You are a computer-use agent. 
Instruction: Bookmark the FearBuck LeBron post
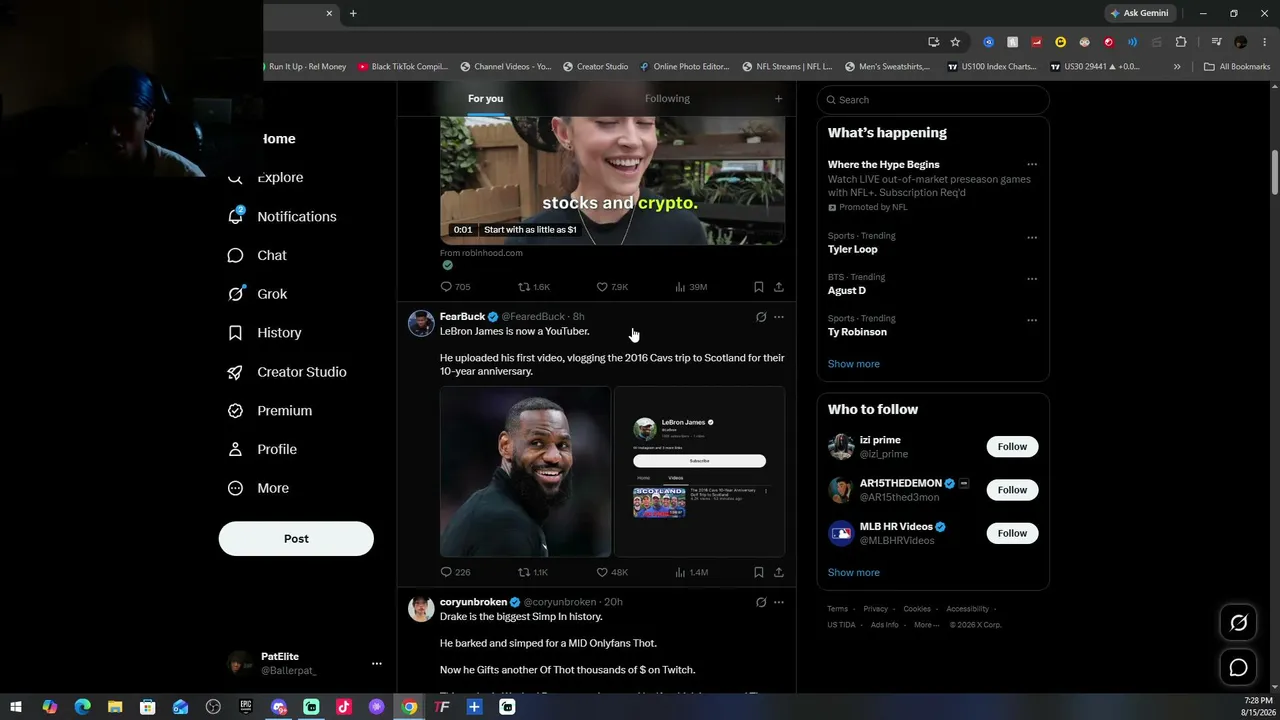click(x=759, y=573)
